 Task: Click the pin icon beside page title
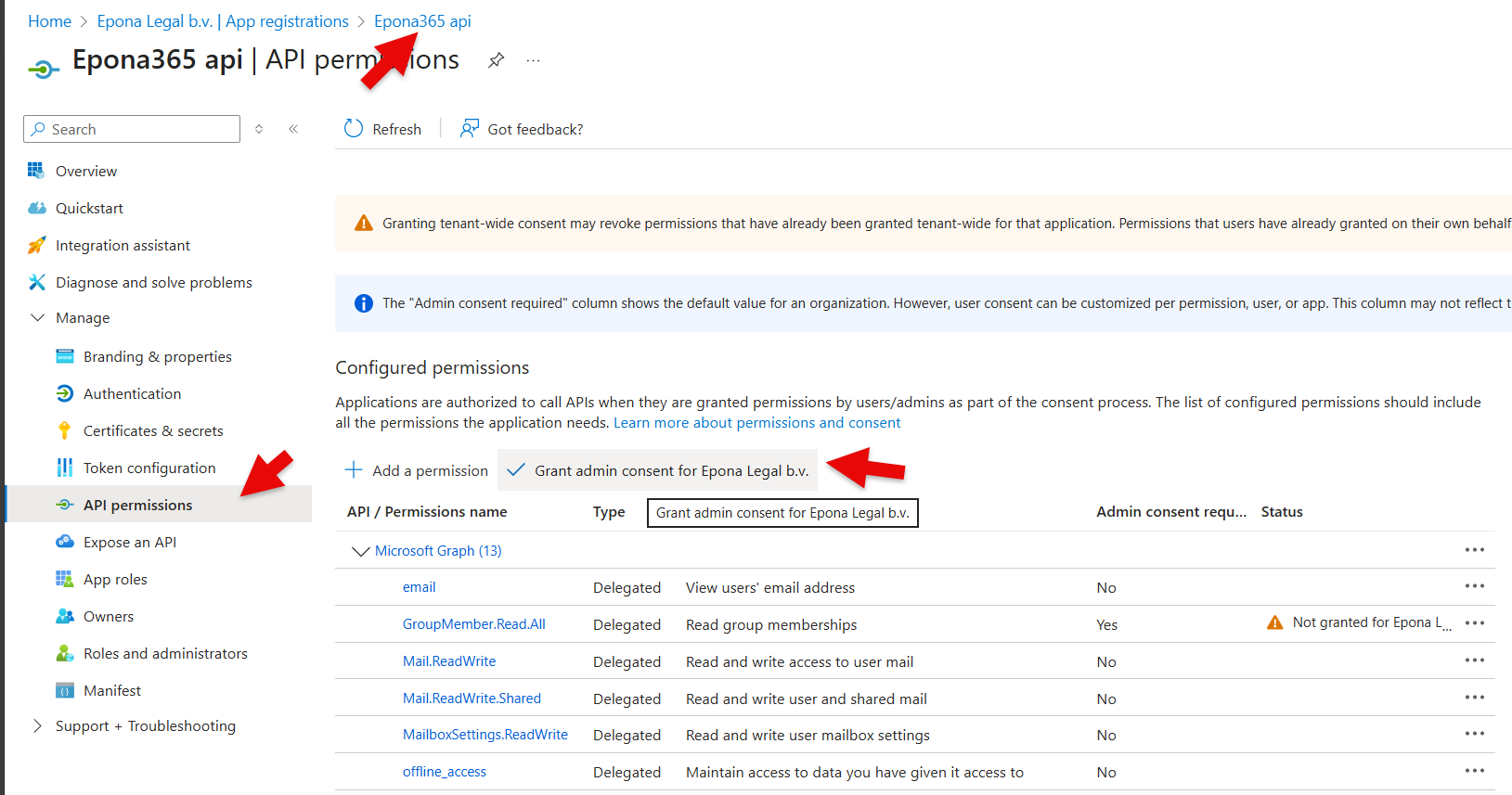tap(497, 60)
